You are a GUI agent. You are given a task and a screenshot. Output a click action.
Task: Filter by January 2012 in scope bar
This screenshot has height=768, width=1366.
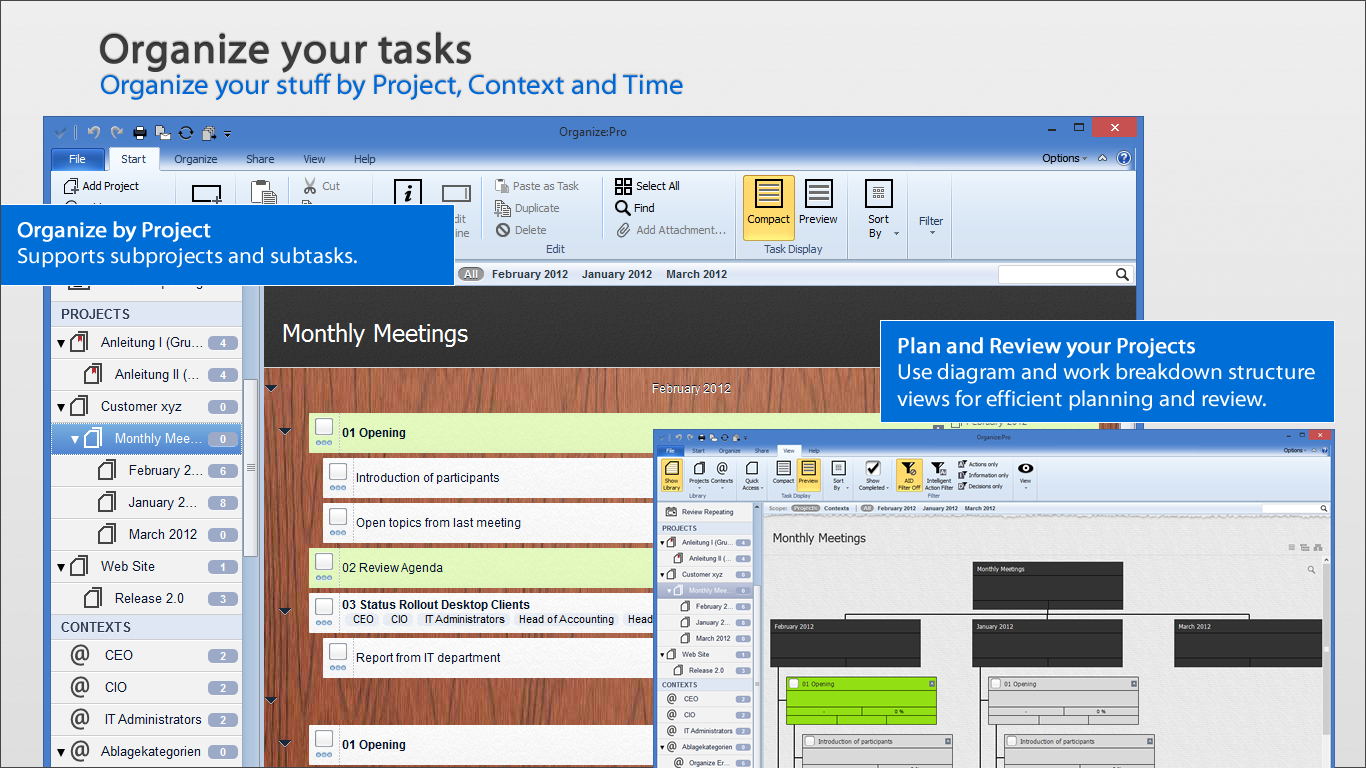pyautogui.click(x=617, y=274)
